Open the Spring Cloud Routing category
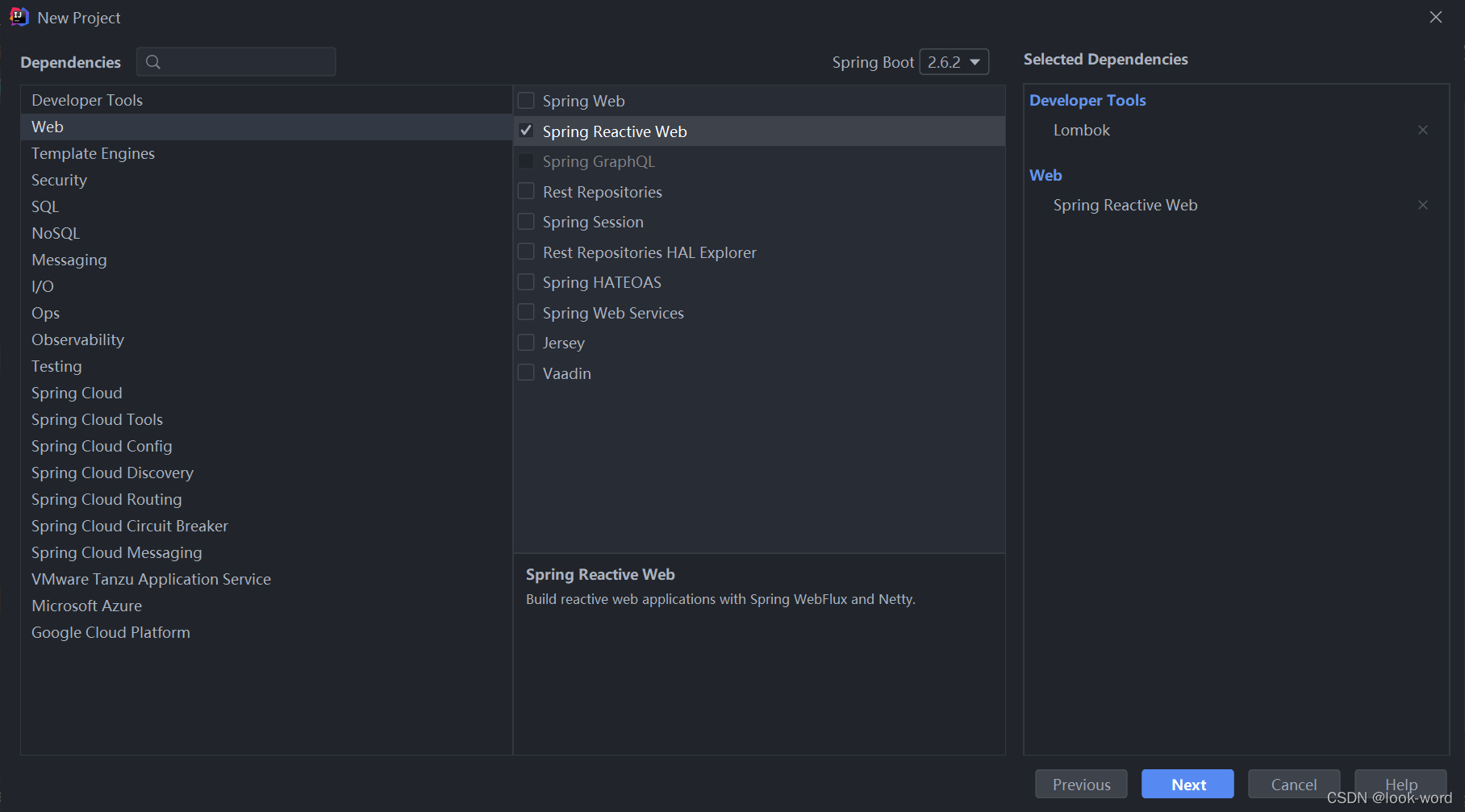Image resolution: width=1465 pixels, height=812 pixels. 266,499
